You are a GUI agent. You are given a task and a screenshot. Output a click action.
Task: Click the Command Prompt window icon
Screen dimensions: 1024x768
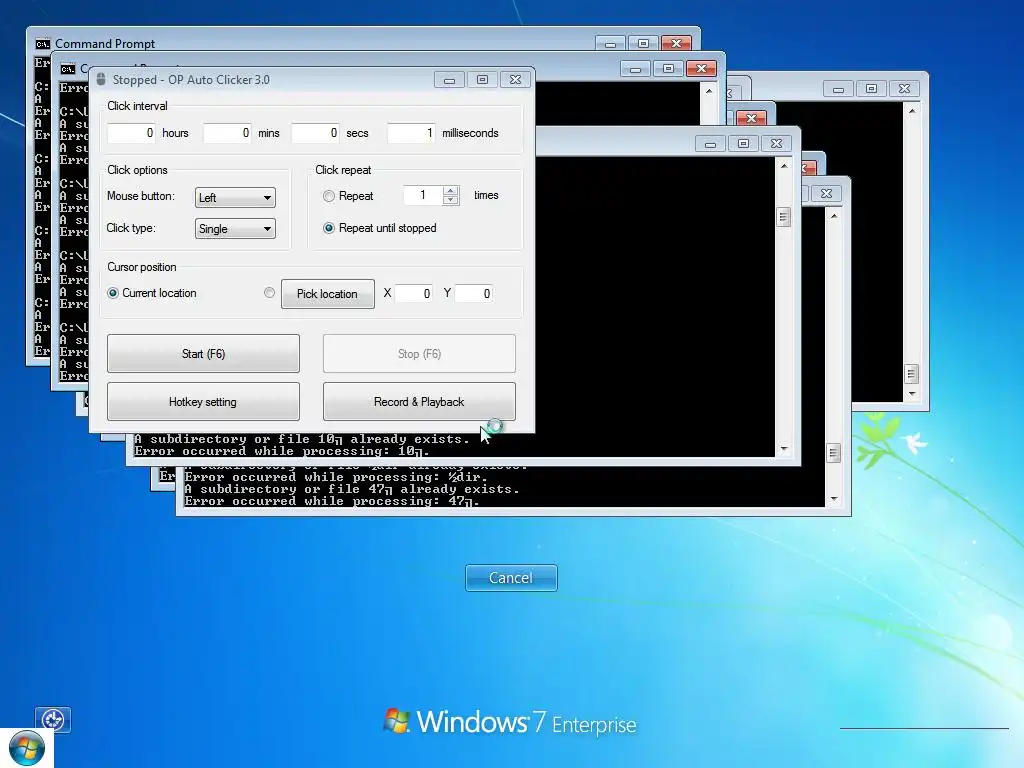pyautogui.click(x=42, y=44)
